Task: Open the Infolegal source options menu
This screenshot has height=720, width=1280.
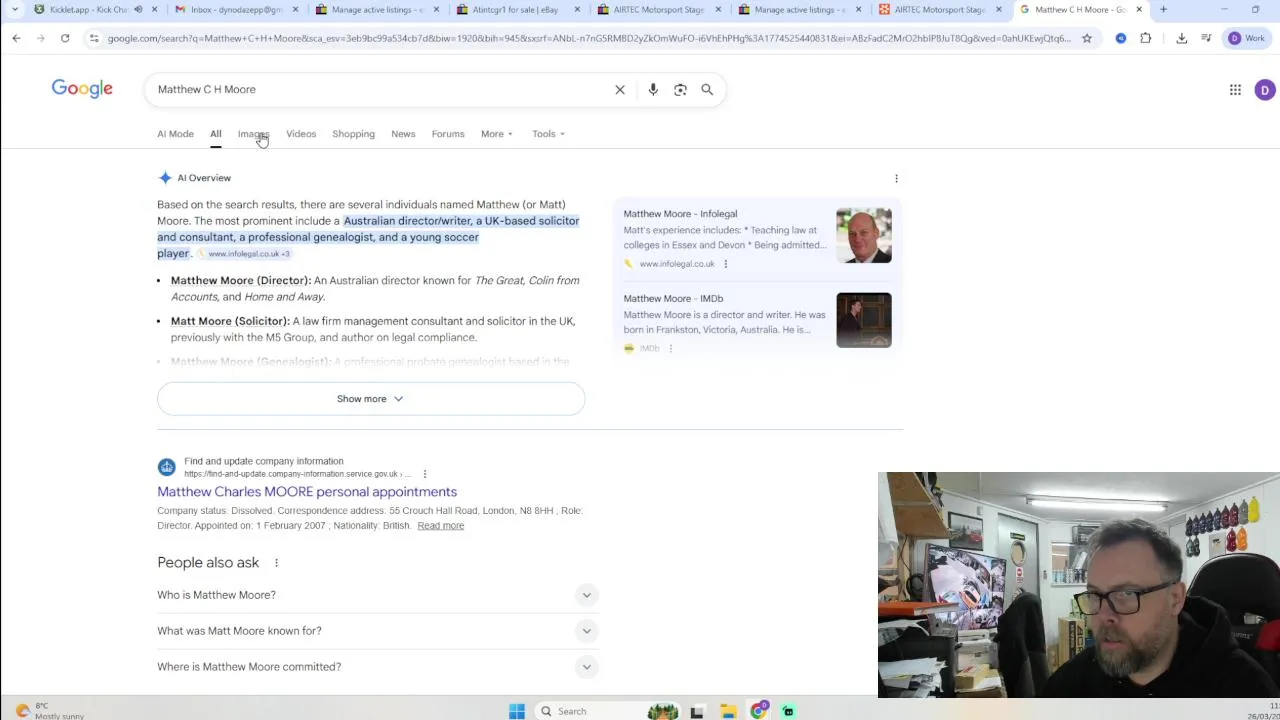Action: 725,264
